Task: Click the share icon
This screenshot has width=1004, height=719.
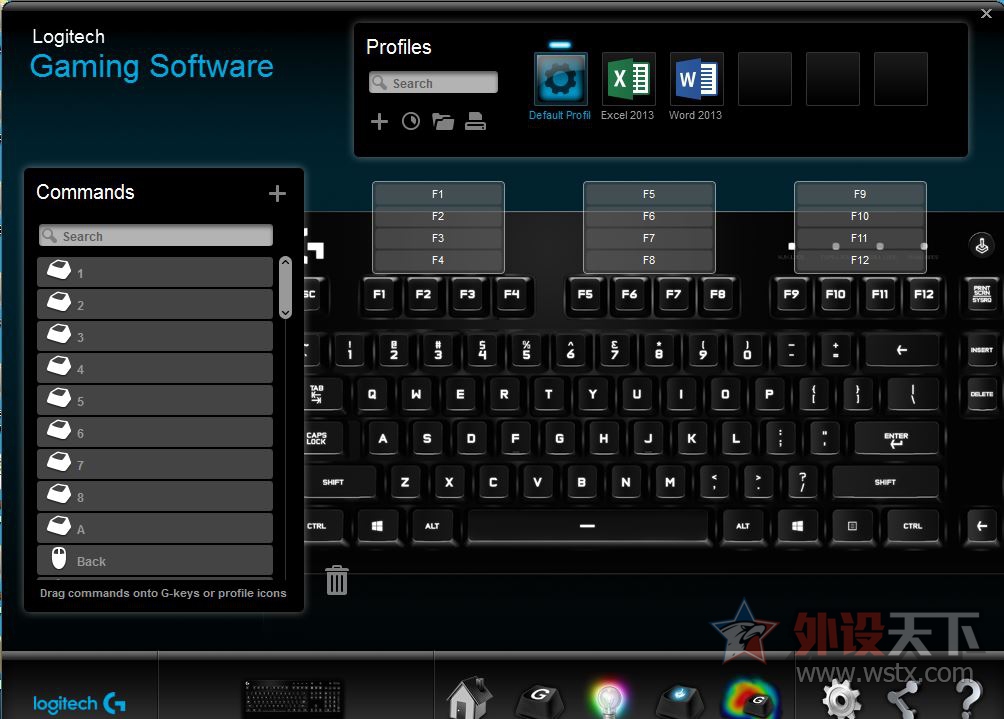Action: tap(903, 699)
